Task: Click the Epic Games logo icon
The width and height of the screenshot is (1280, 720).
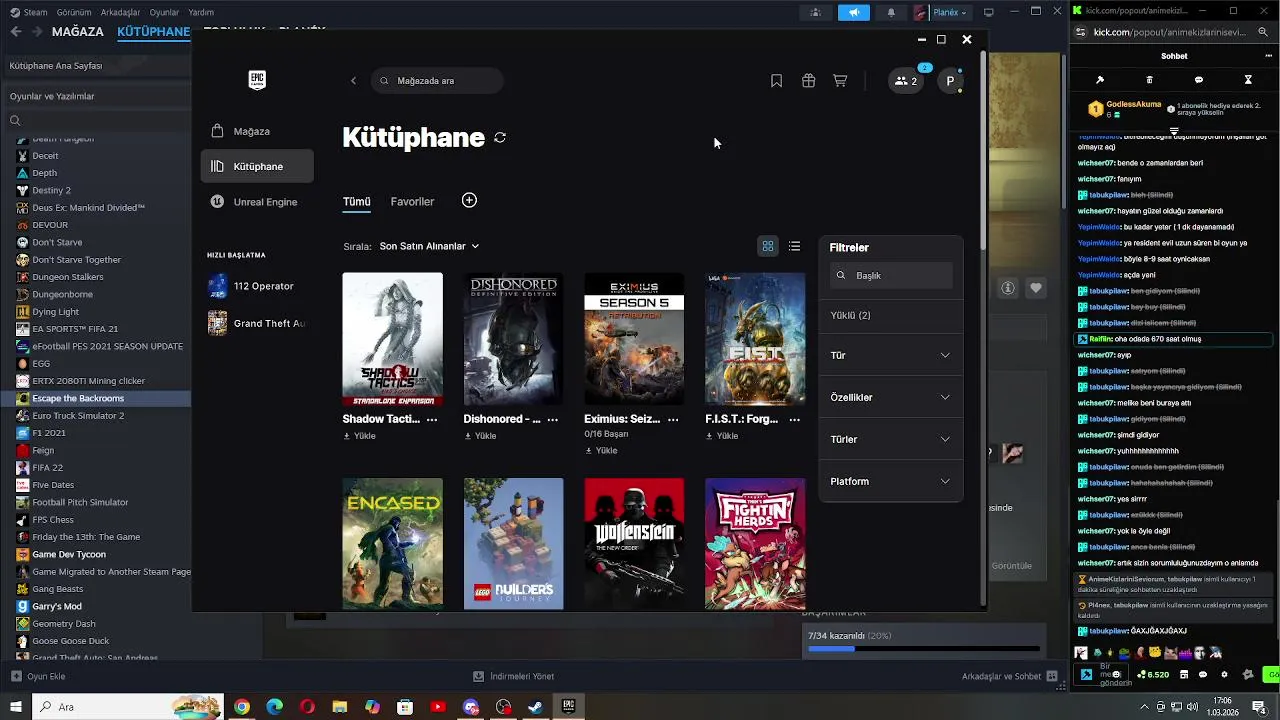Action: 257,81
